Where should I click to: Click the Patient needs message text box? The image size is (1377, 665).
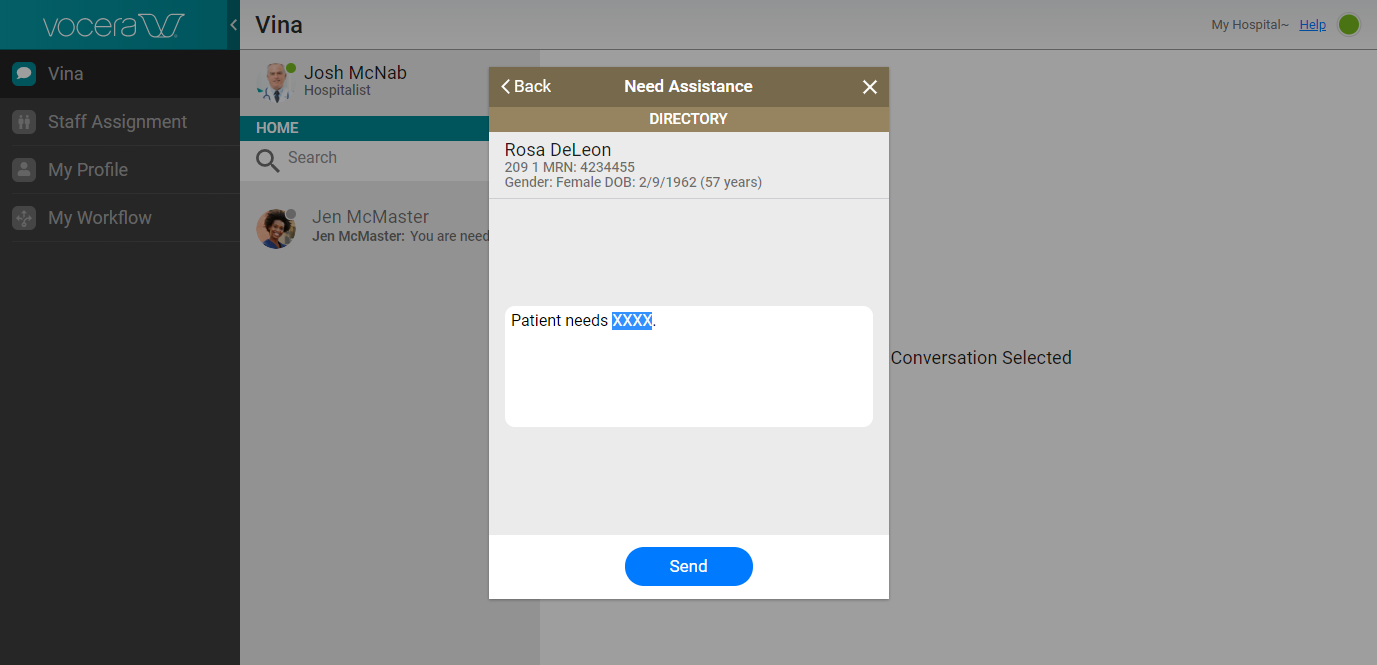point(688,366)
